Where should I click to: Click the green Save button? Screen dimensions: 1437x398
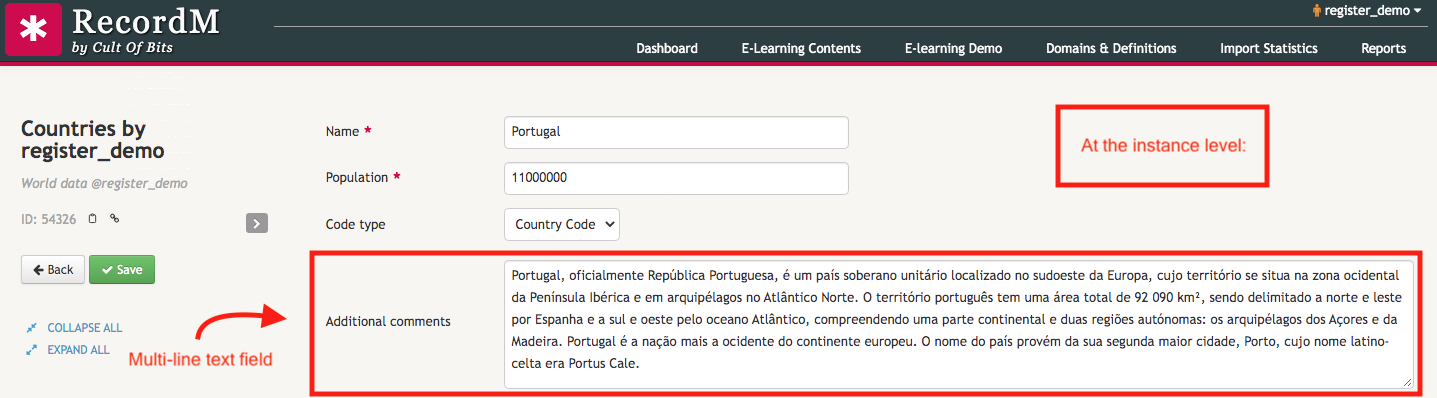coord(122,270)
